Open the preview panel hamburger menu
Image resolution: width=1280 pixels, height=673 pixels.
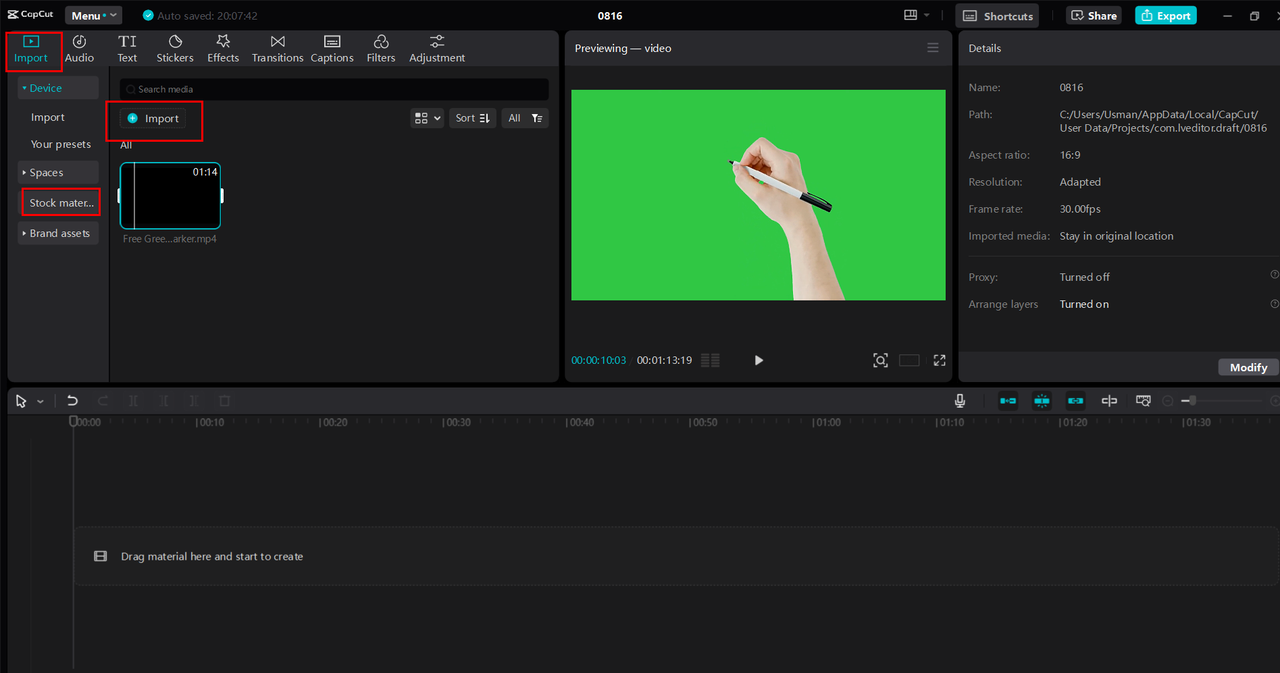pyautogui.click(x=933, y=48)
